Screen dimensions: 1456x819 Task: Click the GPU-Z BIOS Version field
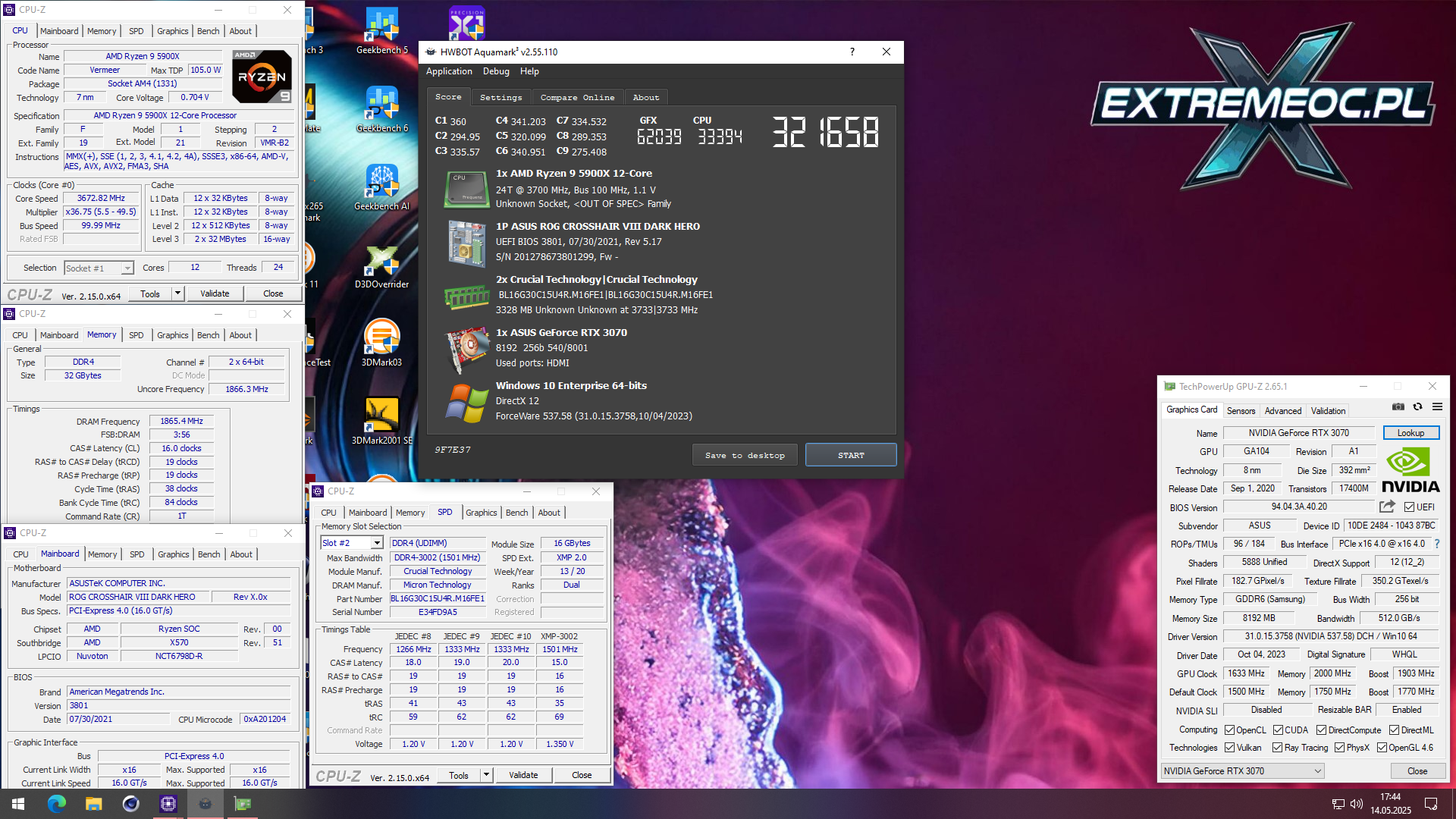tap(1298, 507)
